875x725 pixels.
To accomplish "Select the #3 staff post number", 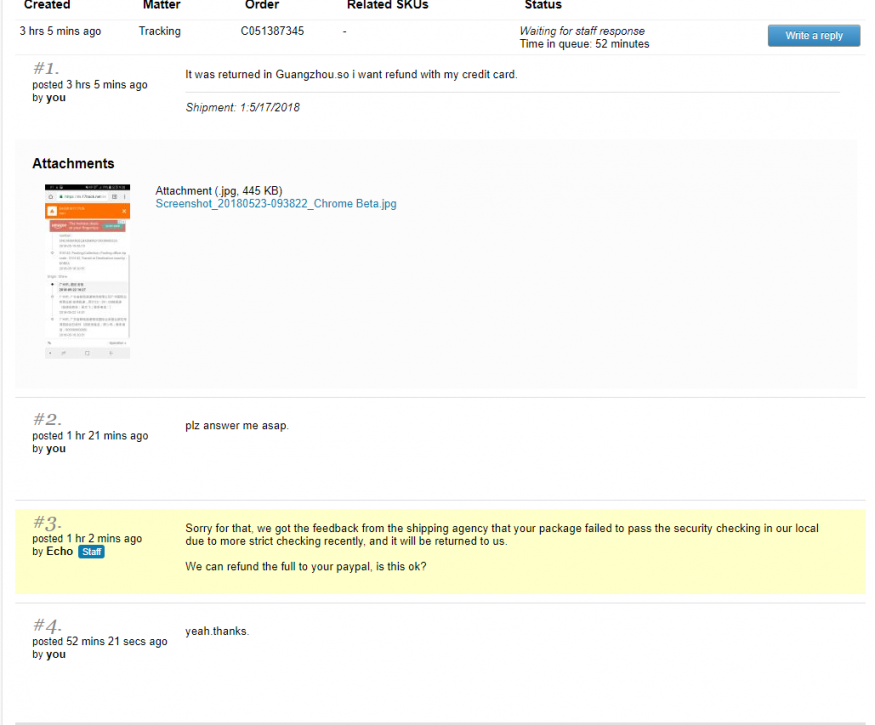I will [47, 523].
